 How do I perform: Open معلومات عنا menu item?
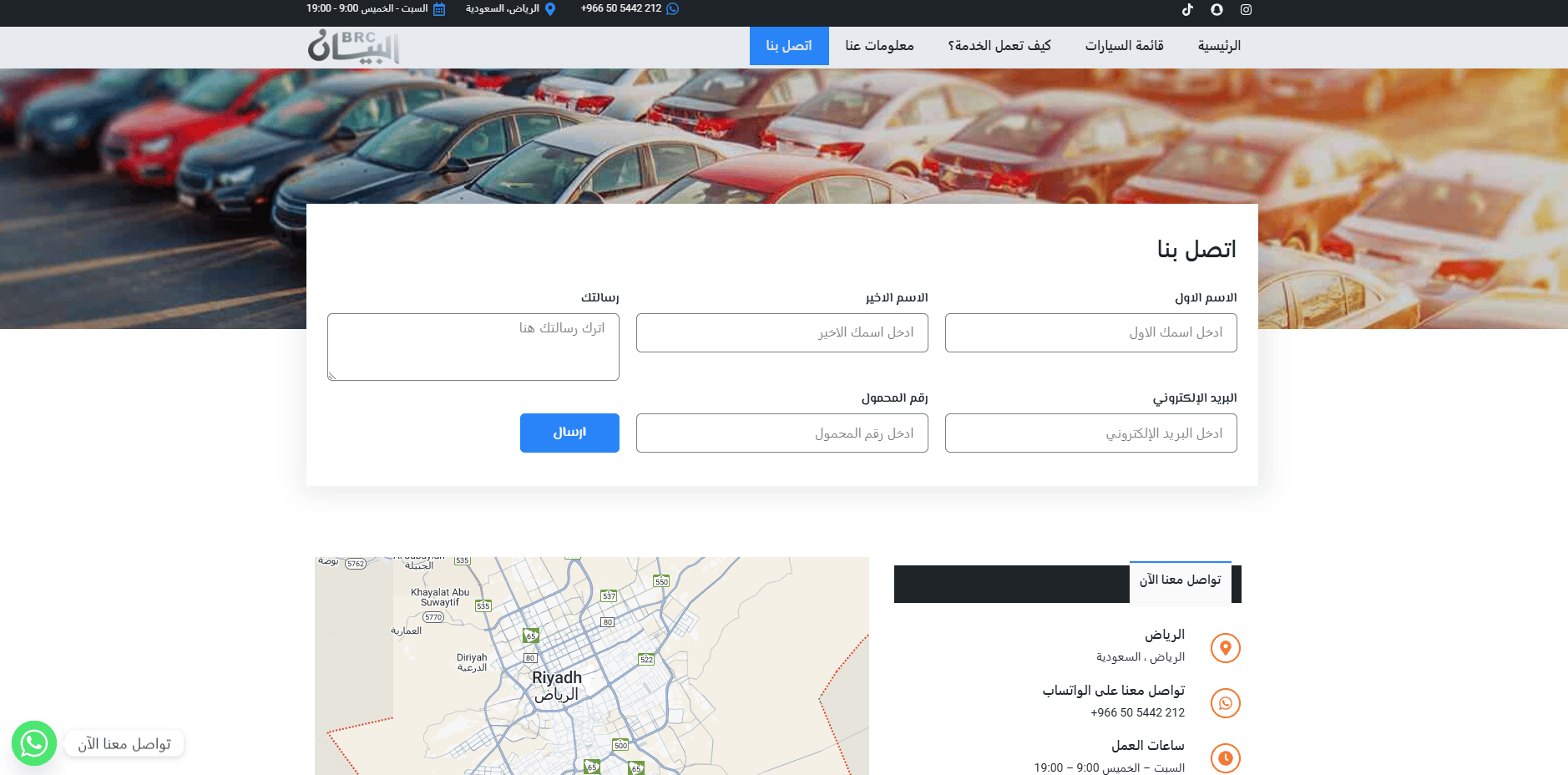coord(879,46)
